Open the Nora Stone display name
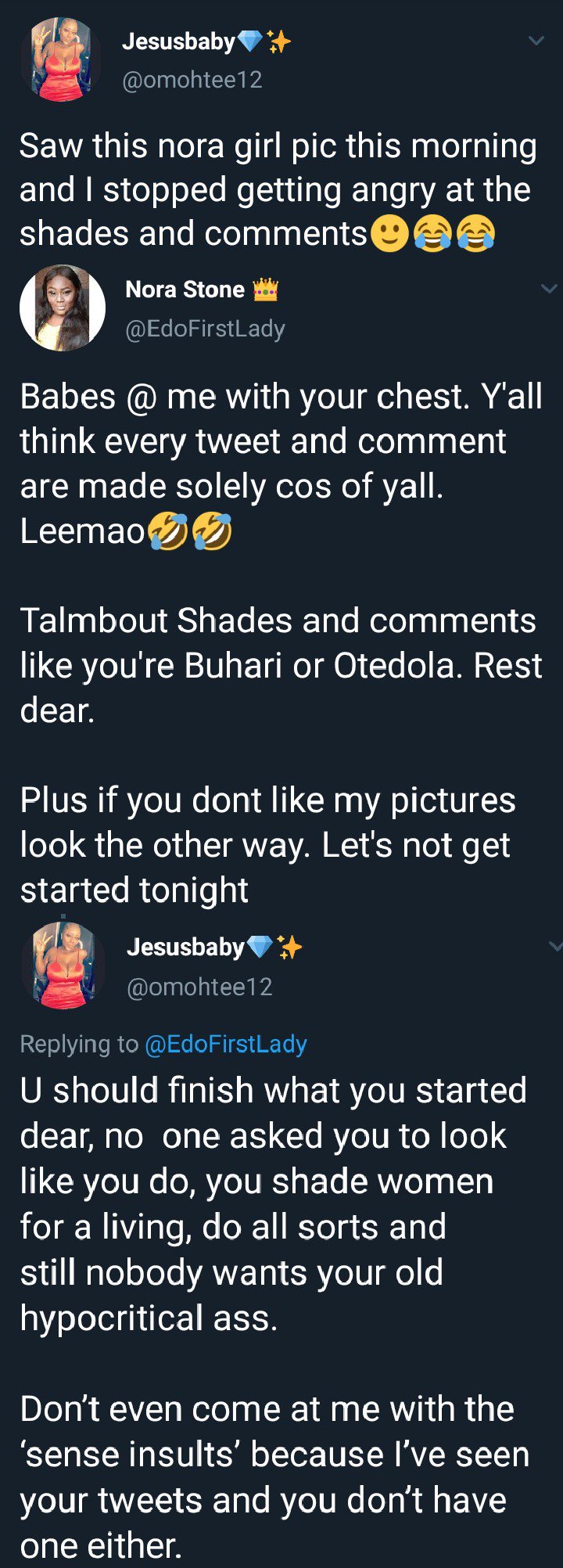The width and height of the screenshot is (563, 1568). click(x=185, y=290)
